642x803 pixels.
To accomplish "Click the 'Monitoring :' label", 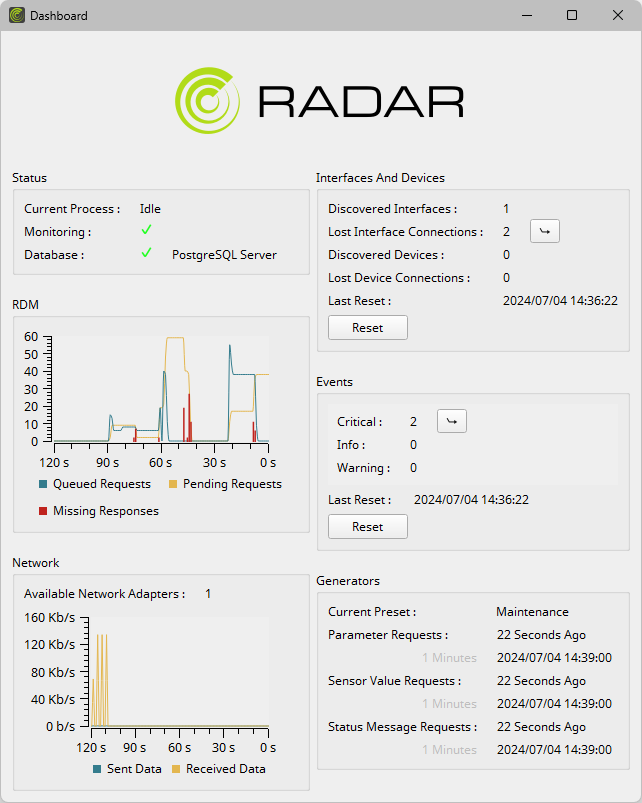I will pyautogui.click(x=57, y=232).
